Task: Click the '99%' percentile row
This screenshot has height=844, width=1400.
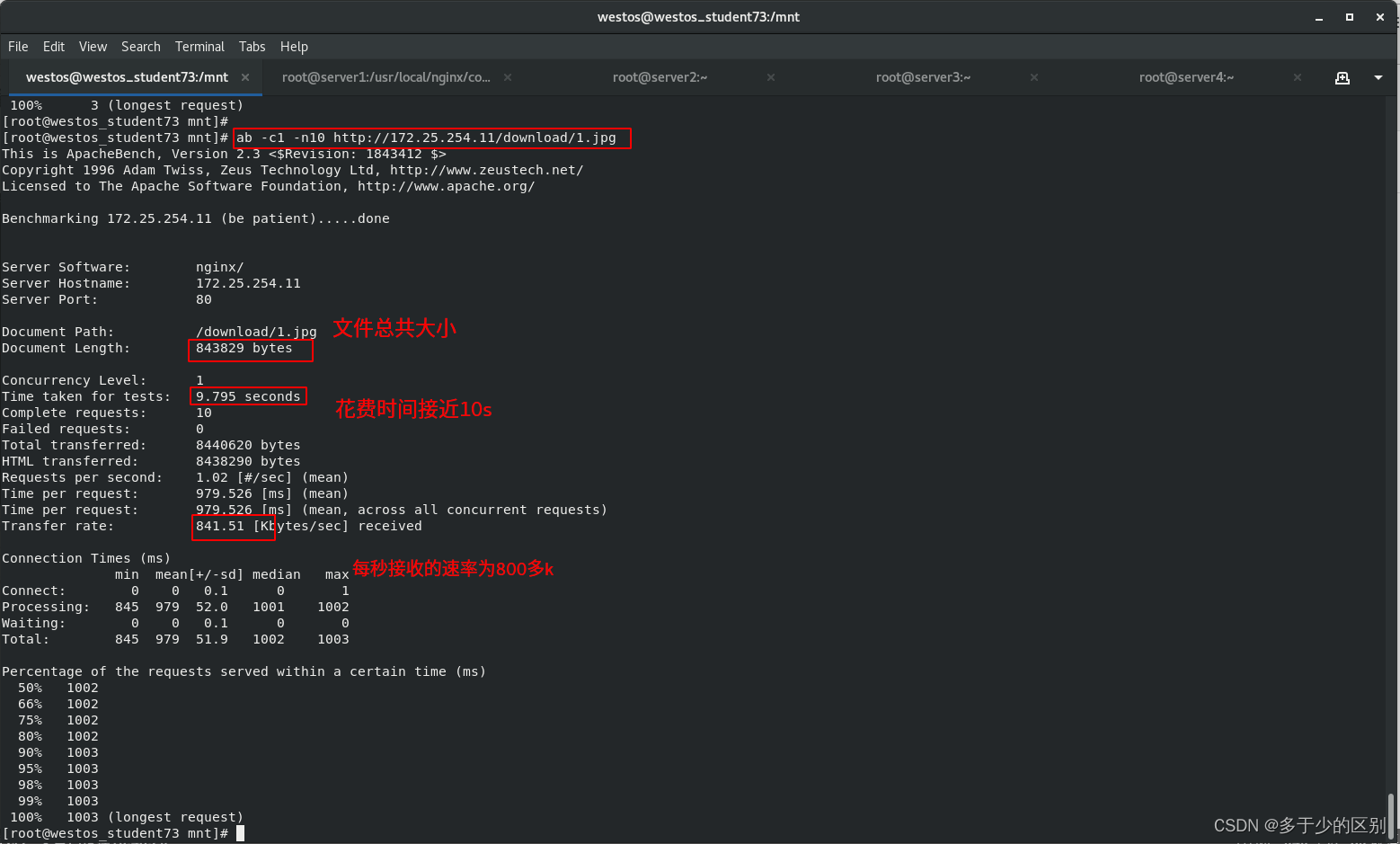Action: coord(58,801)
